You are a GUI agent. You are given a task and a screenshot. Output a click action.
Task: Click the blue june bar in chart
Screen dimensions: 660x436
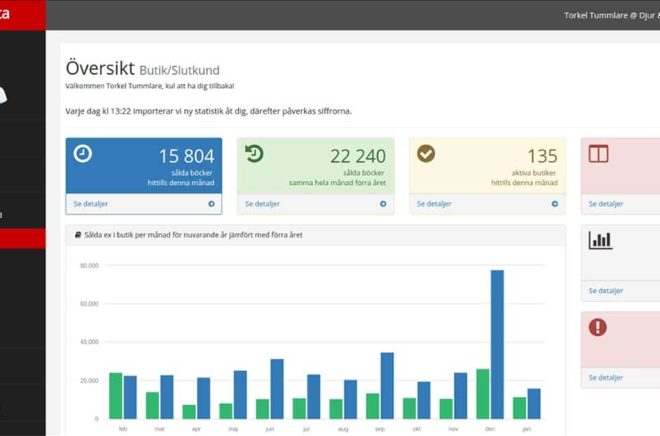tap(277, 389)
